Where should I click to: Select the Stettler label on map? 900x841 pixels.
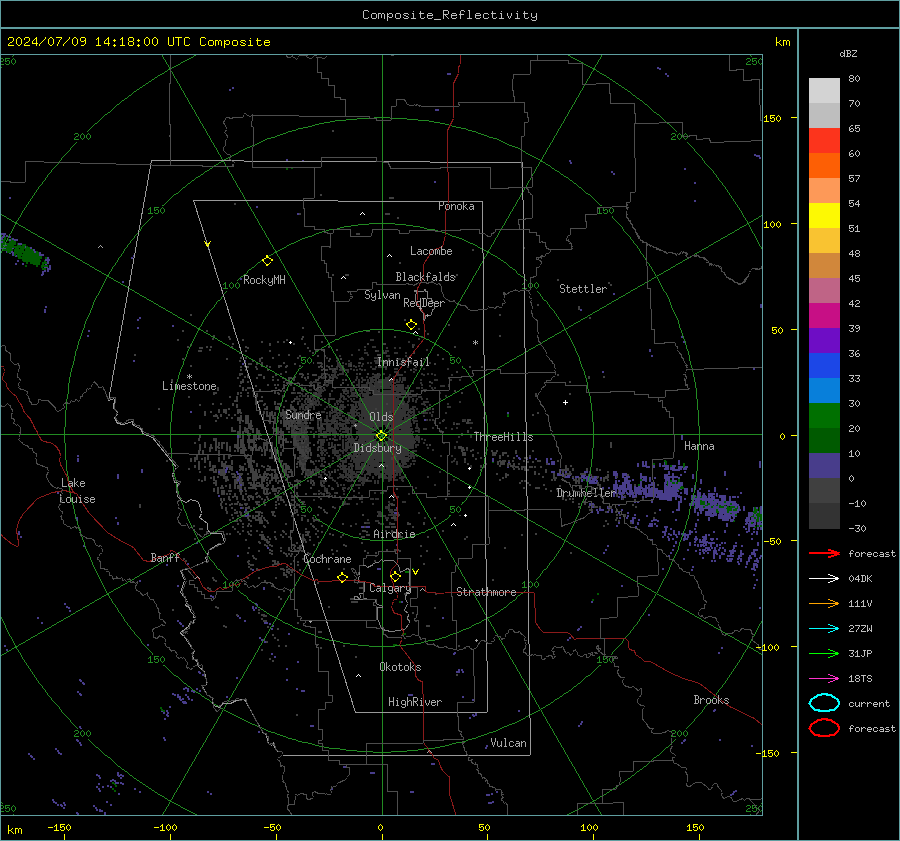pyautogui.click(x=583, y=289)
